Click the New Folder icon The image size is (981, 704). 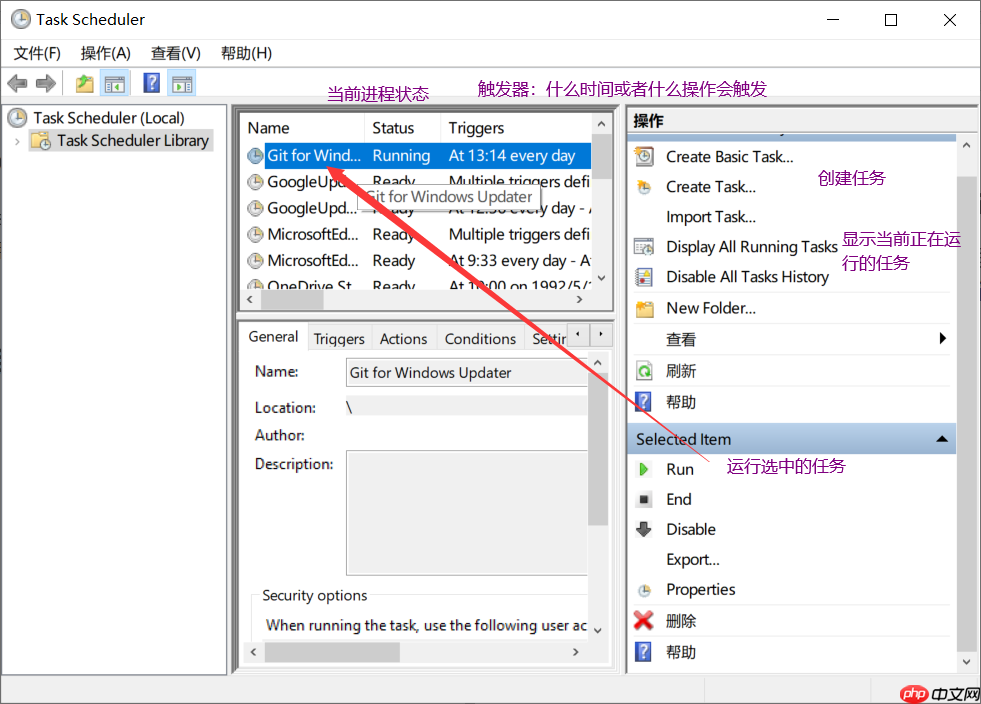coord(644,309)
